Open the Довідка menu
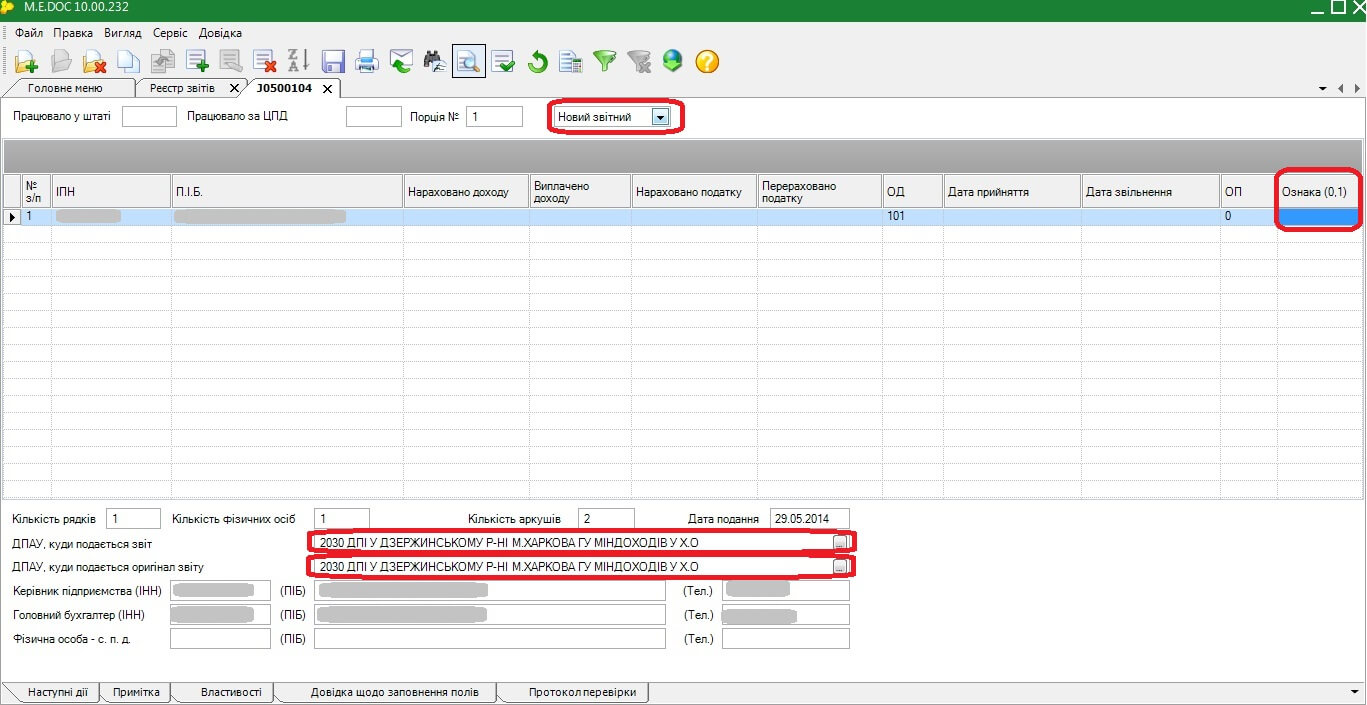1367x705 pixels. pyautogui.click(x=220, y=33)
